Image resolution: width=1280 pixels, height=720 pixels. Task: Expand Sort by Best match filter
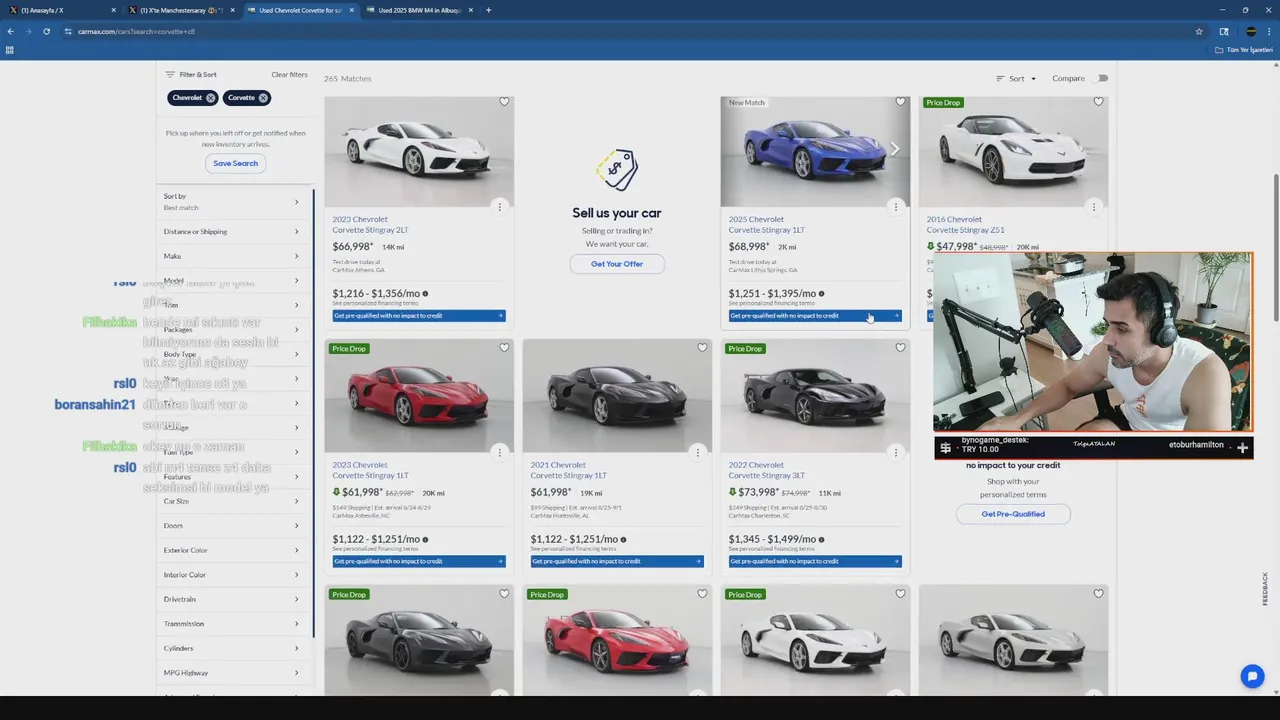pos(235,202)
